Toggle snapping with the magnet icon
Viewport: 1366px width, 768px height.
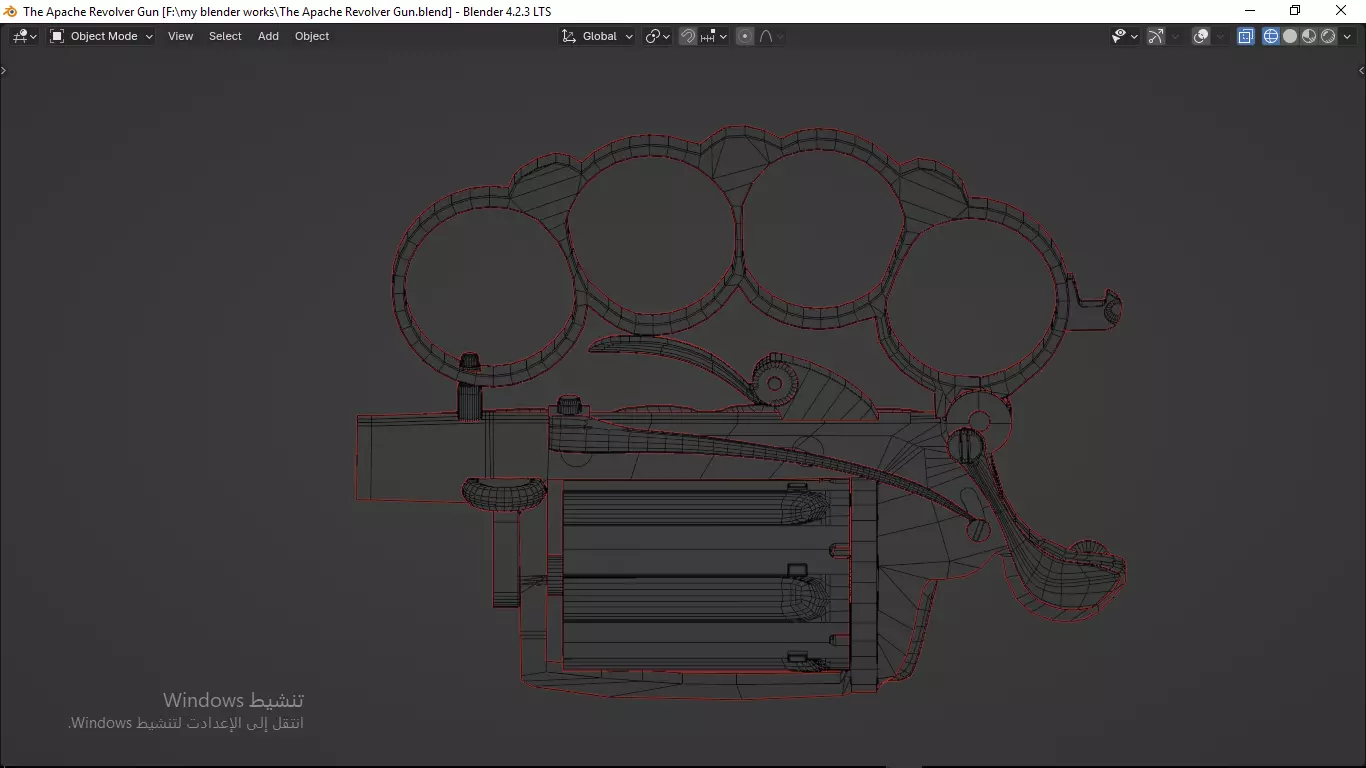688,36
